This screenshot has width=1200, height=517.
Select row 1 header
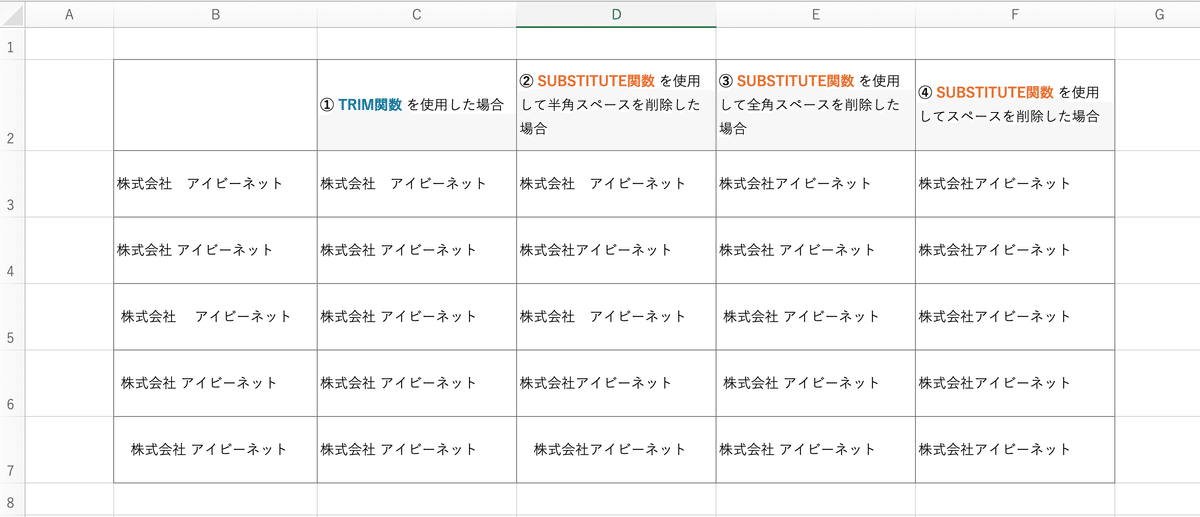12,44
